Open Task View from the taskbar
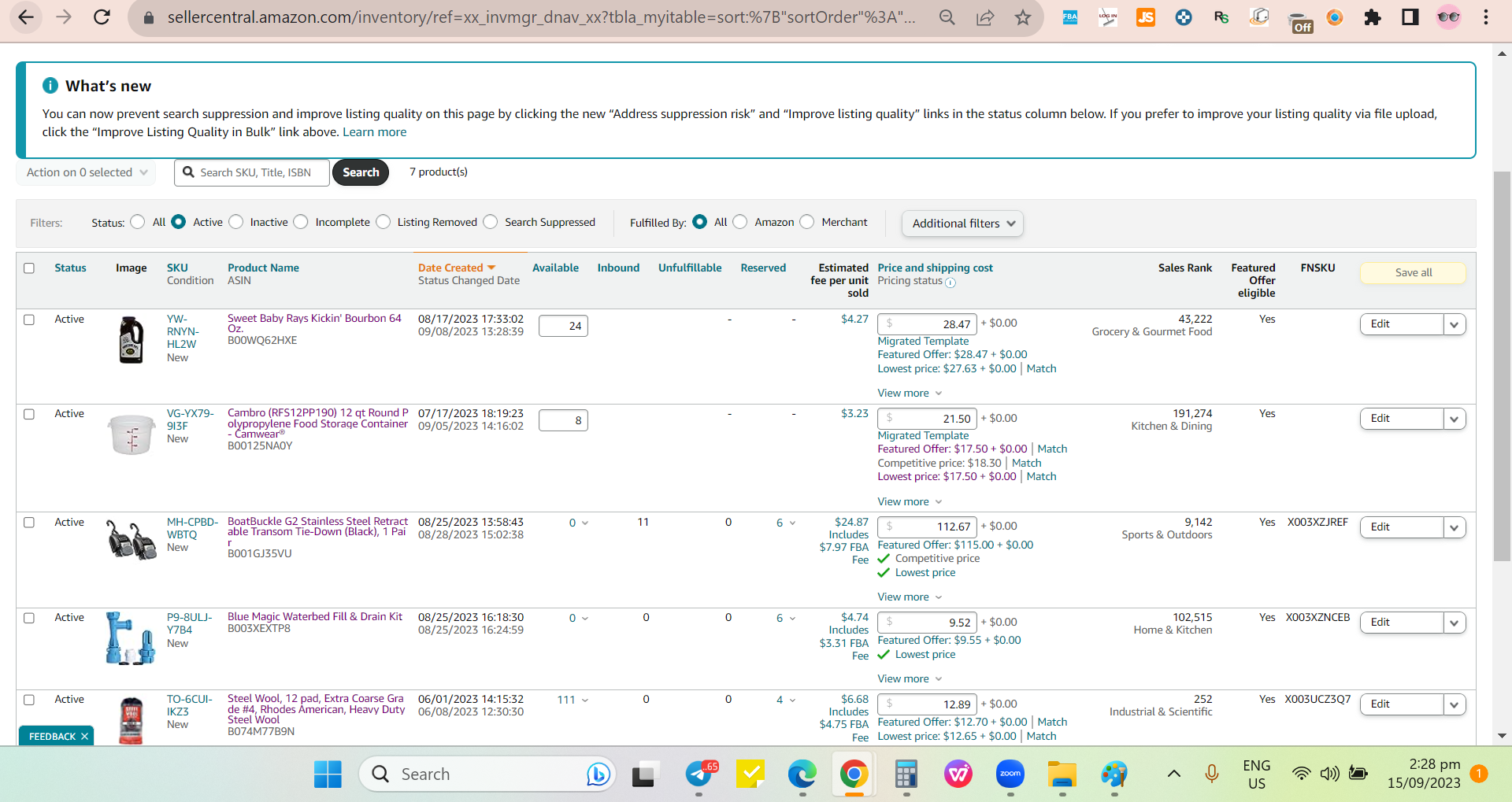The image size is (1512, 802). 643,774
